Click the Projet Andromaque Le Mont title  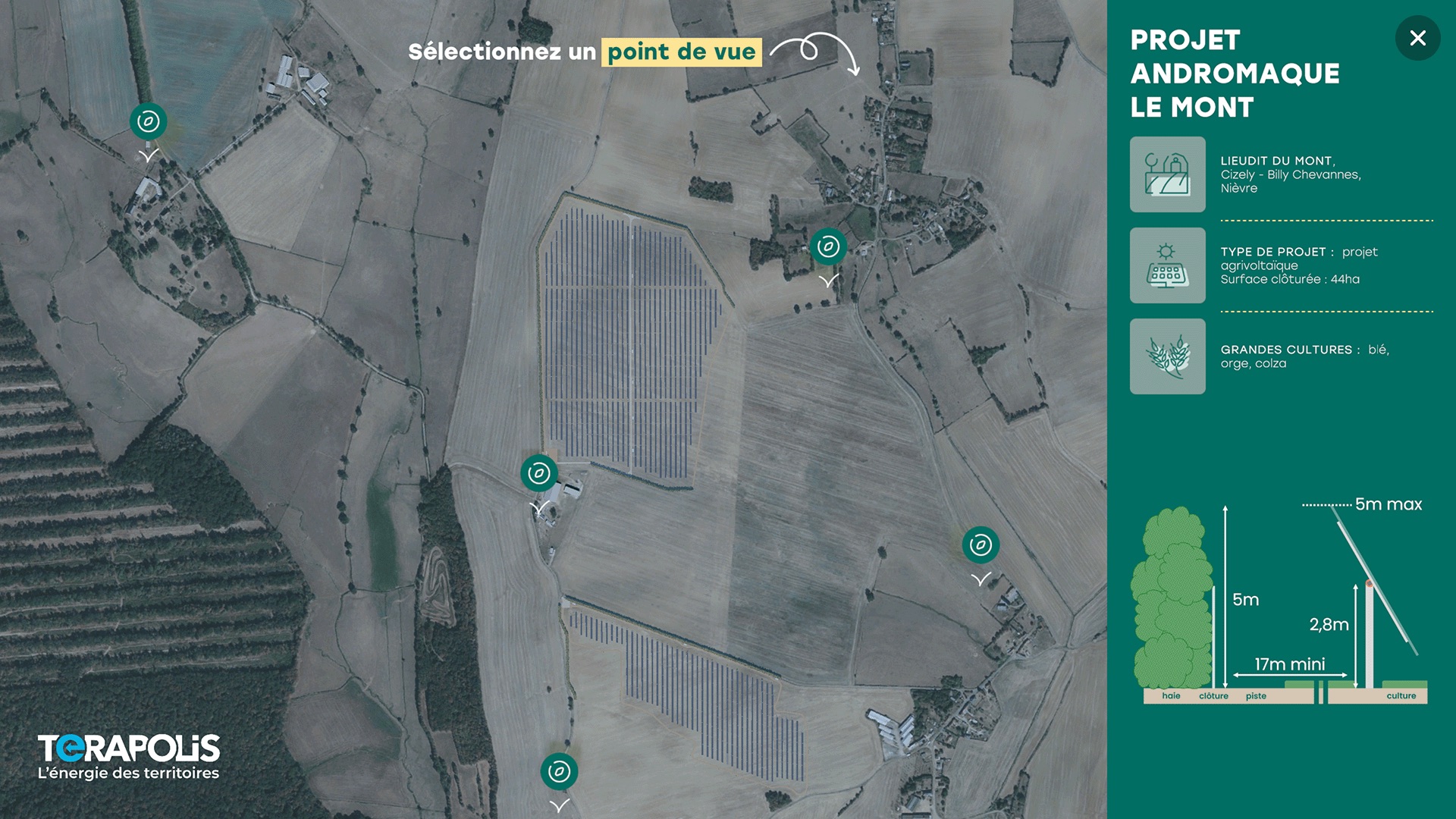(1235, 74)
